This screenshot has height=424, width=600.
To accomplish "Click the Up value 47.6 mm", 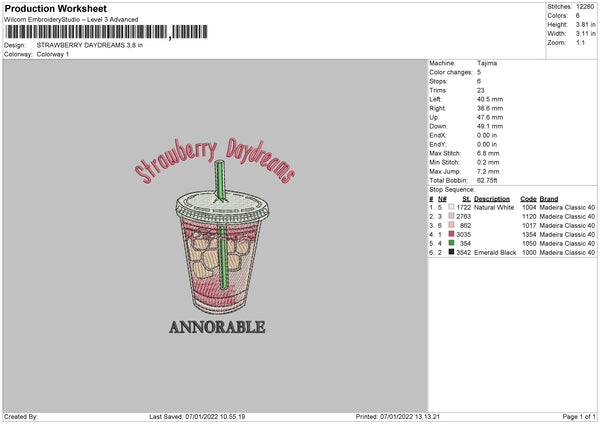I will (490, 117).
